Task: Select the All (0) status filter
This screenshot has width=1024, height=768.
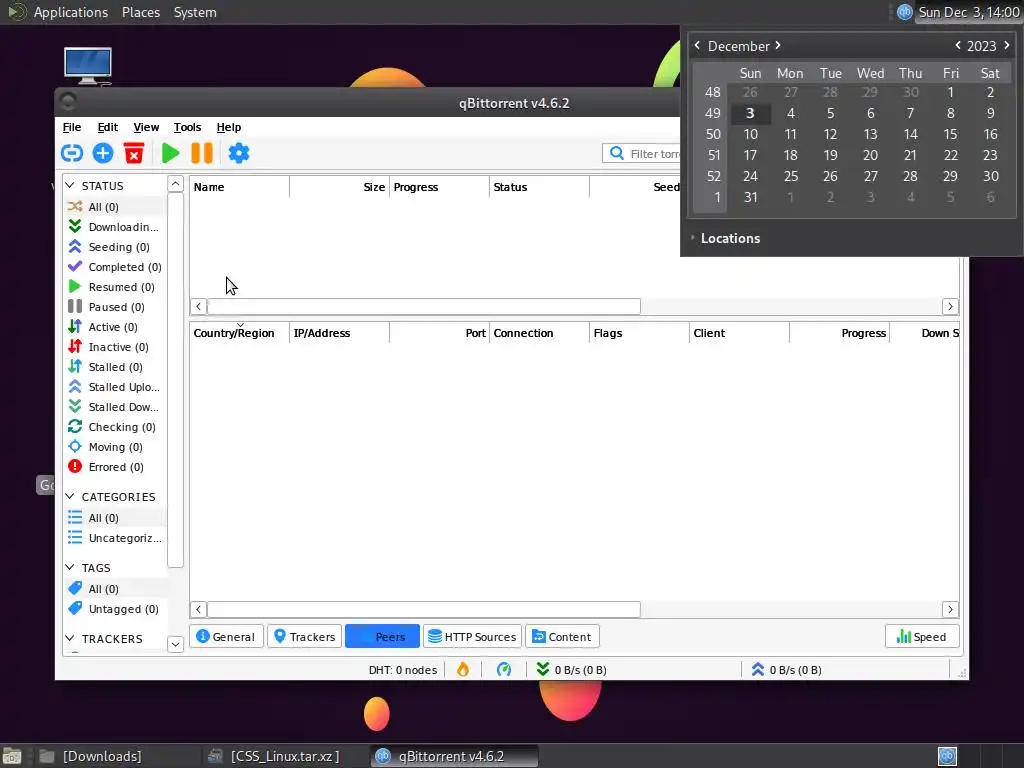Action: (x=115, y=206)
